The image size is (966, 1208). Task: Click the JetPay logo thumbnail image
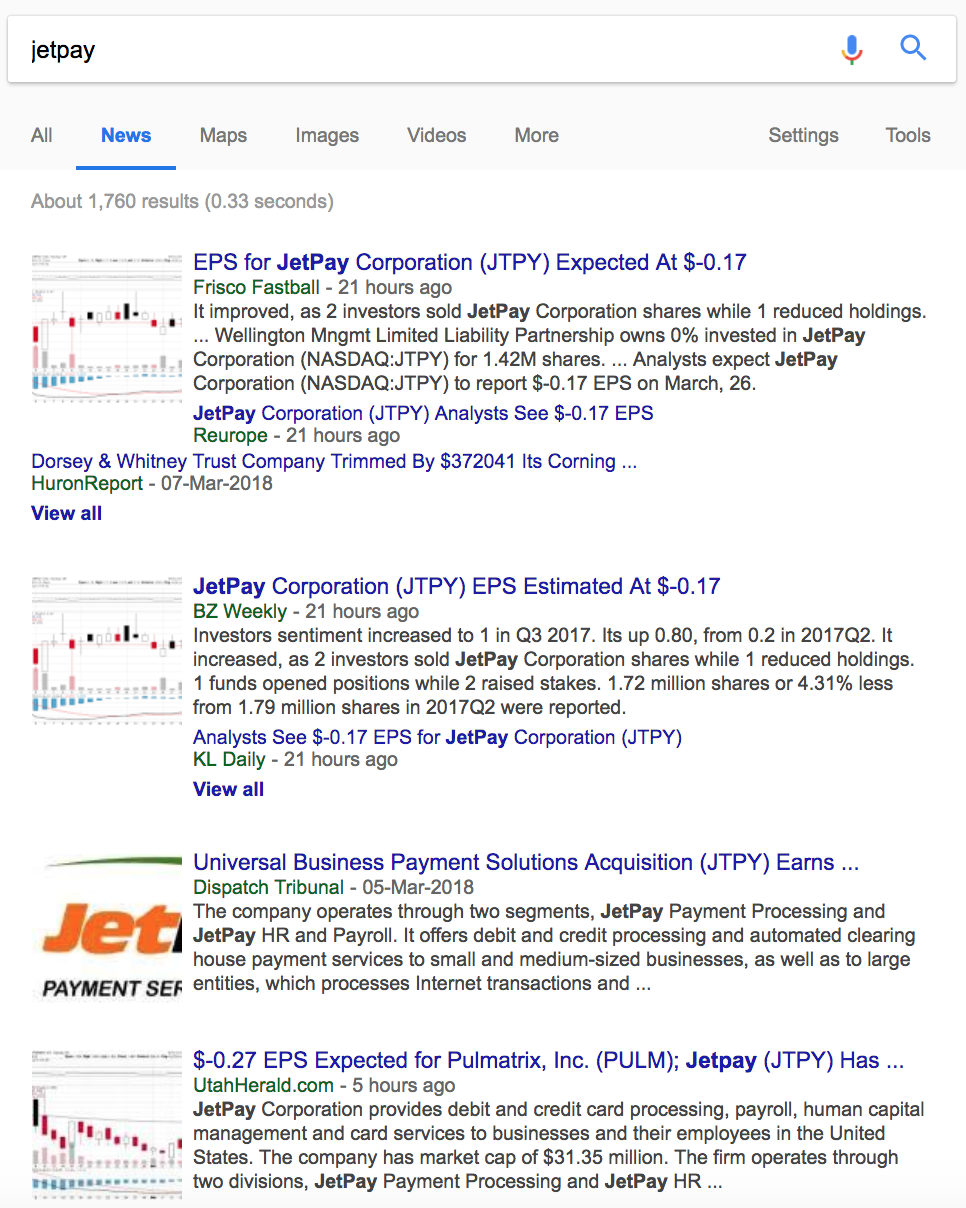pyautogui.click(x=107, y=926)
